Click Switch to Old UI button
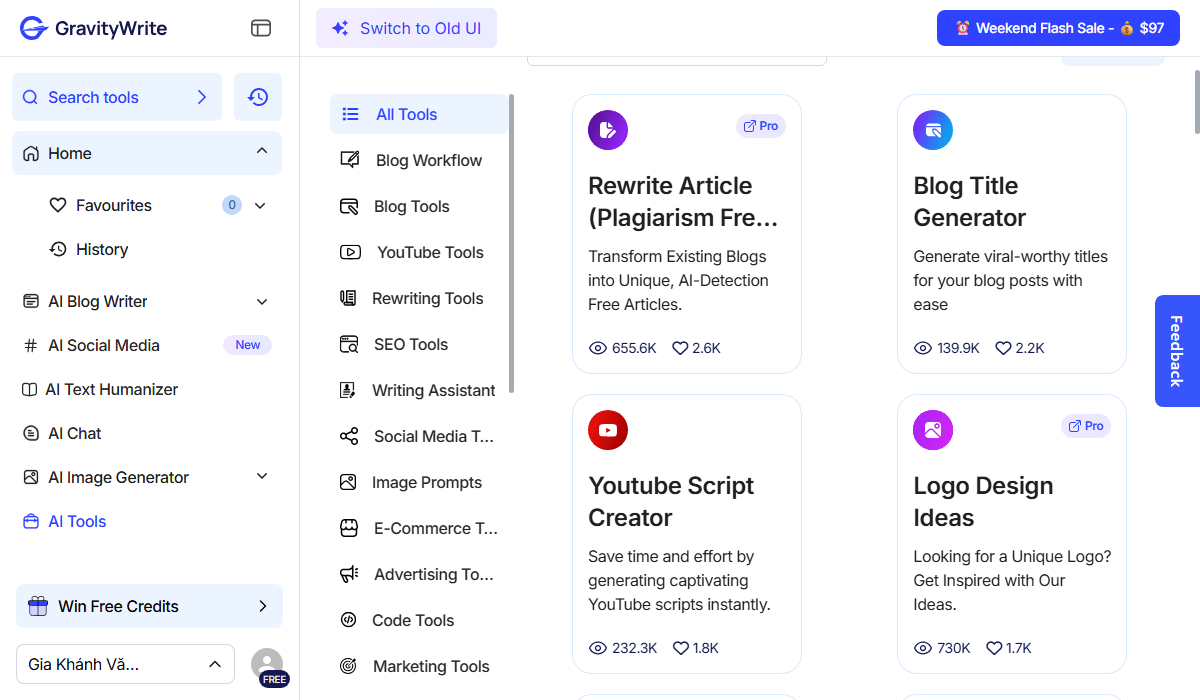 [x=406, y=28]
